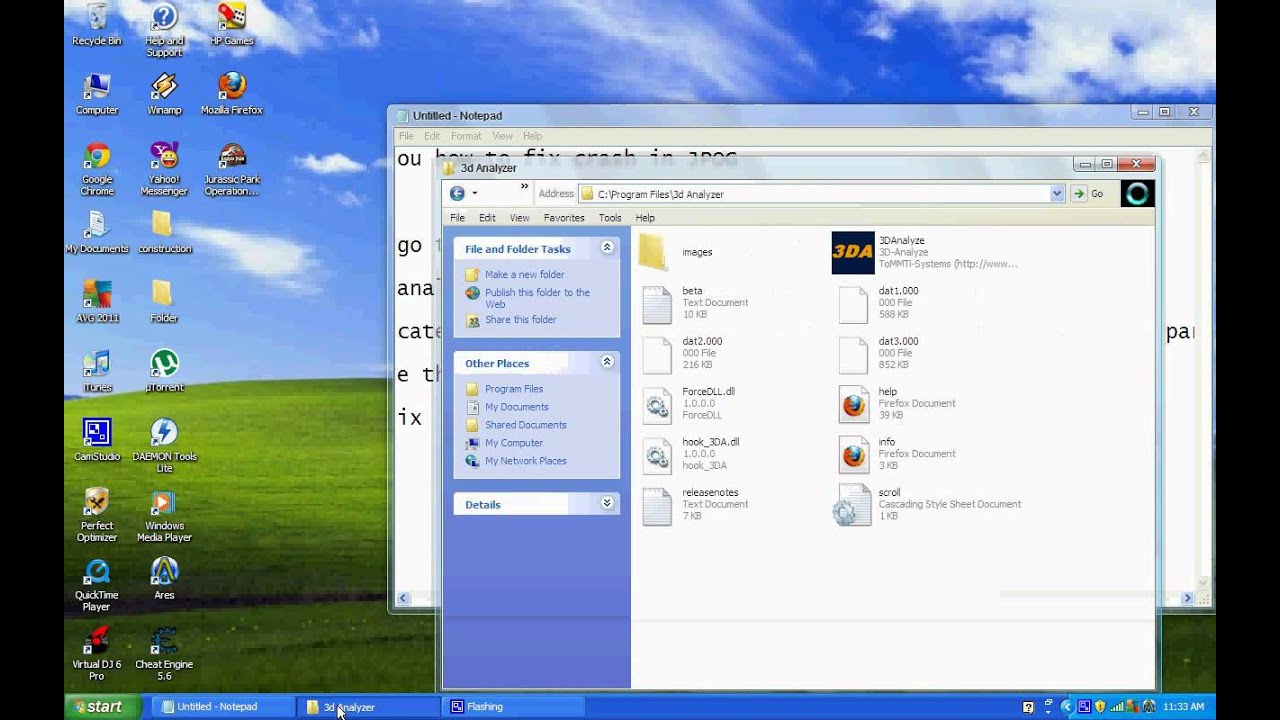Select the dat1.000 file icon
The width and height of the screenshot is (1280, 720).
click(x=853, y=304)
